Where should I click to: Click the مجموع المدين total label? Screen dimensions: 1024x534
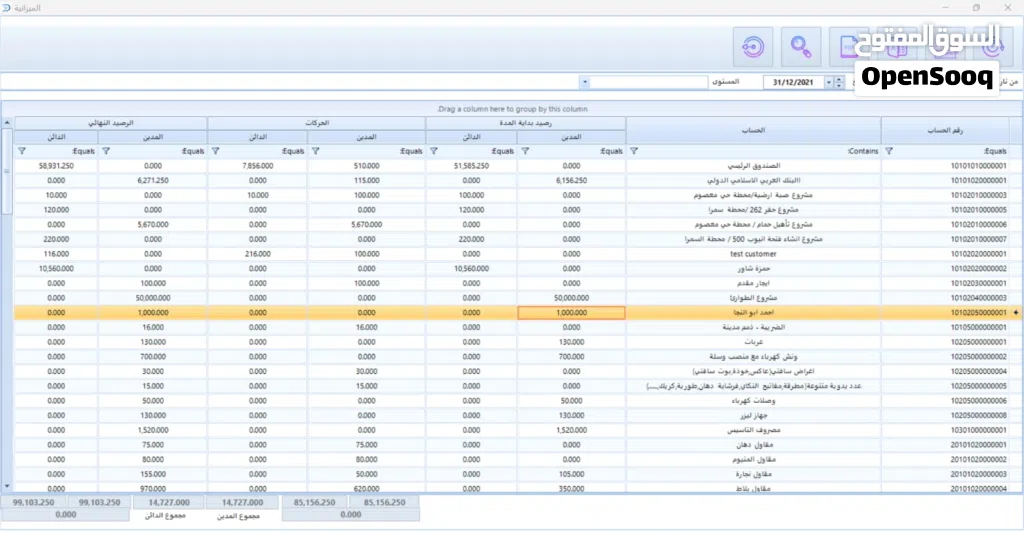[238, 516]
